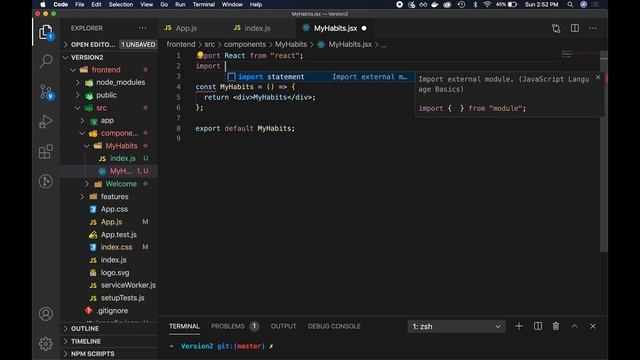Click the MyHabits.jsx breadcrumb
This screenshot has width=640, height=360.
click(x=350, y=44)
